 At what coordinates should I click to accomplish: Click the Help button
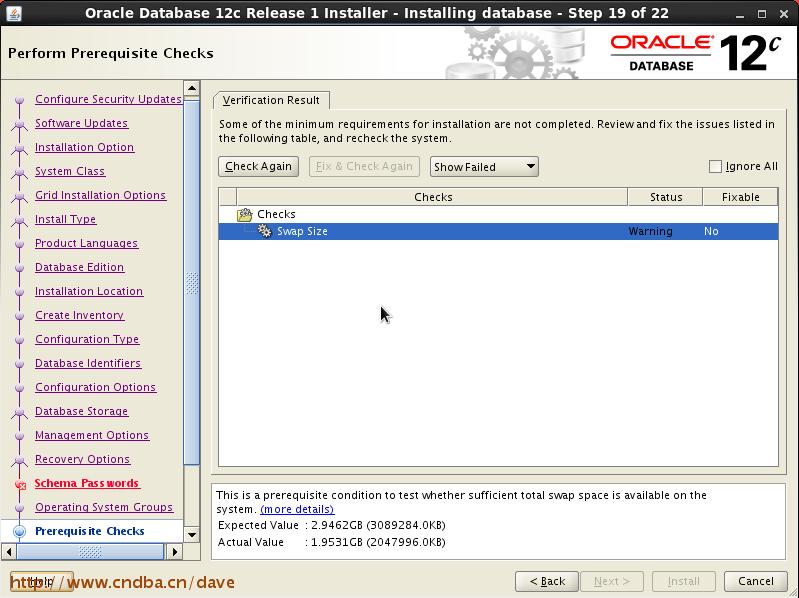(x=42, y=581)
